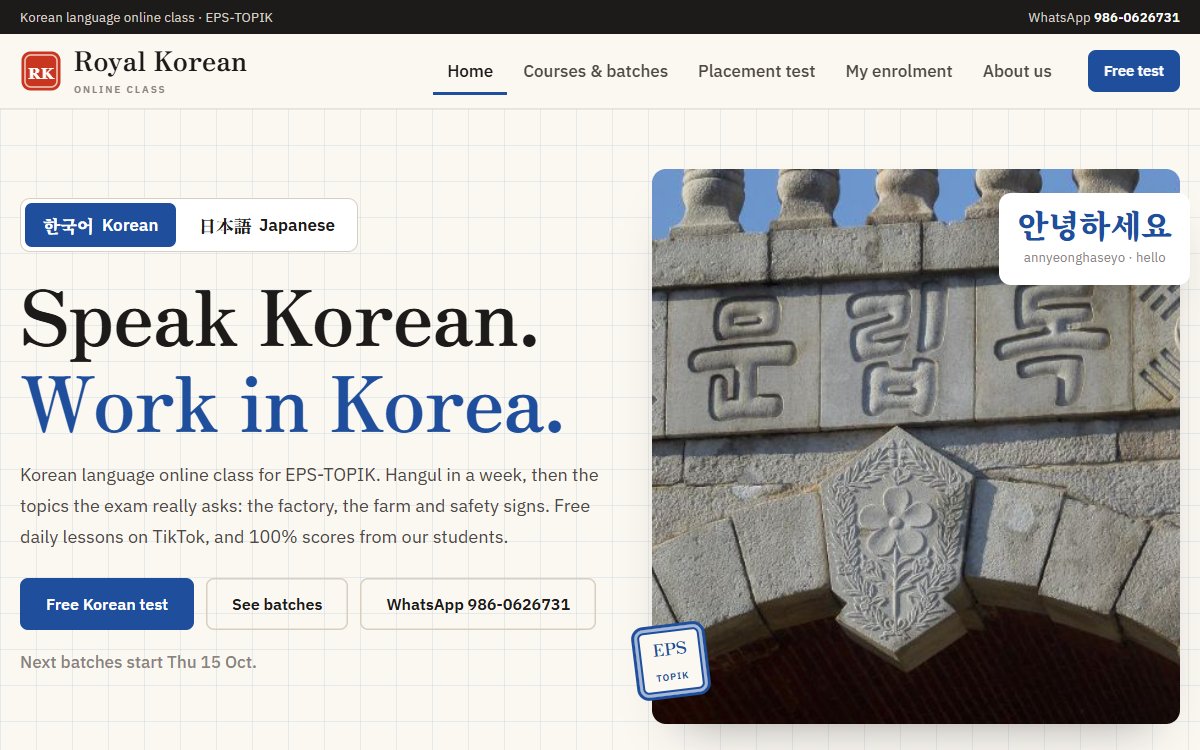Click the WhatsApp 986-0626731 hero button
This screenshot has width=1200, height=750.
(478, 604)
